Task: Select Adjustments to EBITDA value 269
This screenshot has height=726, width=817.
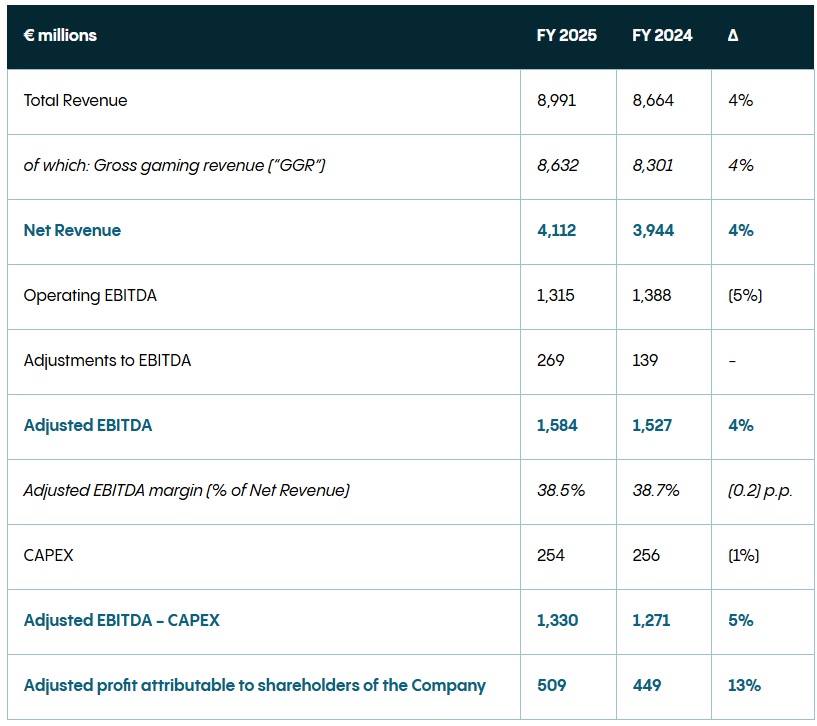Action: pos(550,360)
